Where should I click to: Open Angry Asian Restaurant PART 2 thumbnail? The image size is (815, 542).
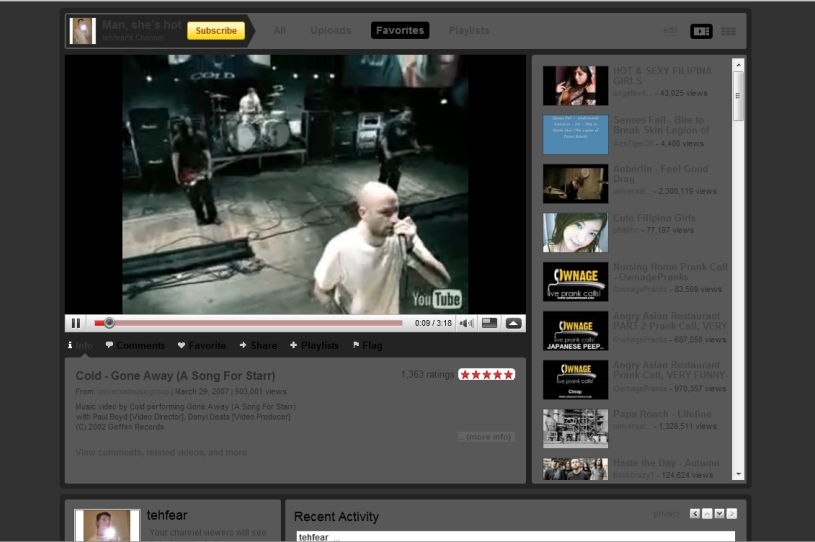tap(575, 331)
